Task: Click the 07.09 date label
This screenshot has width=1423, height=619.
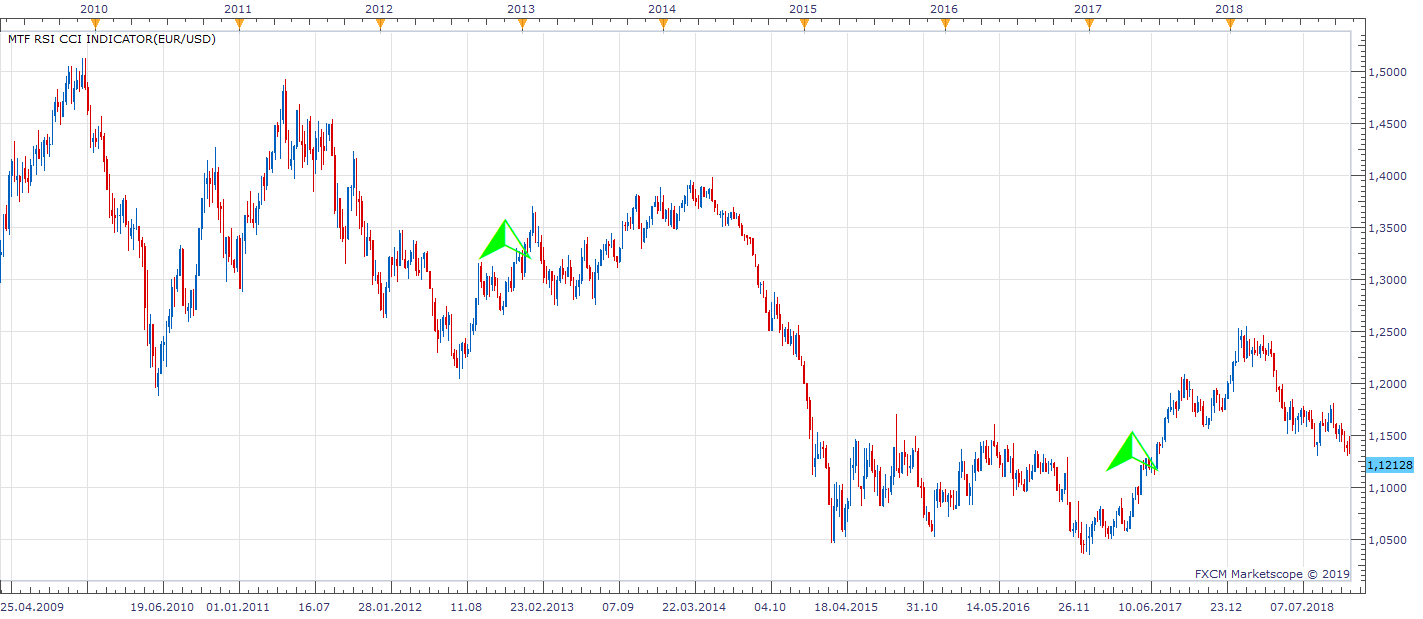Action: point(618,607)
